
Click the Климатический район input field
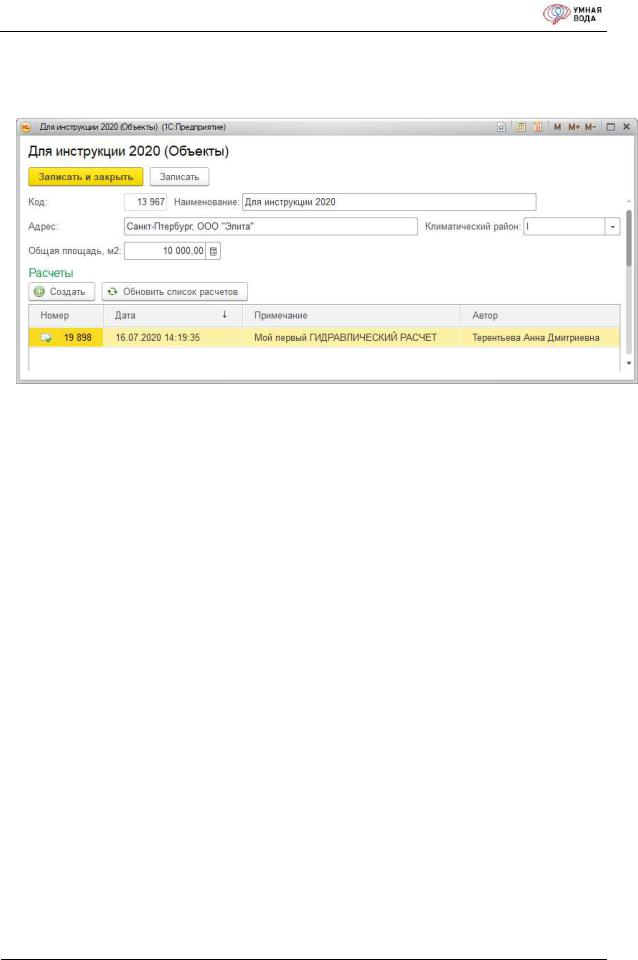(564, 227)
